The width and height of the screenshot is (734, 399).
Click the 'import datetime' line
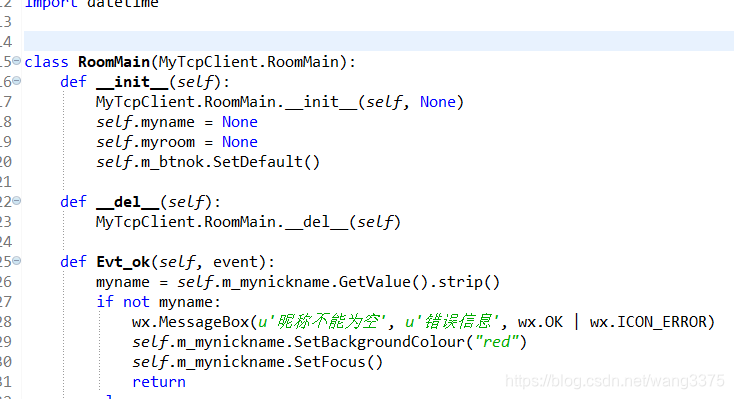[x=91, y=4]
